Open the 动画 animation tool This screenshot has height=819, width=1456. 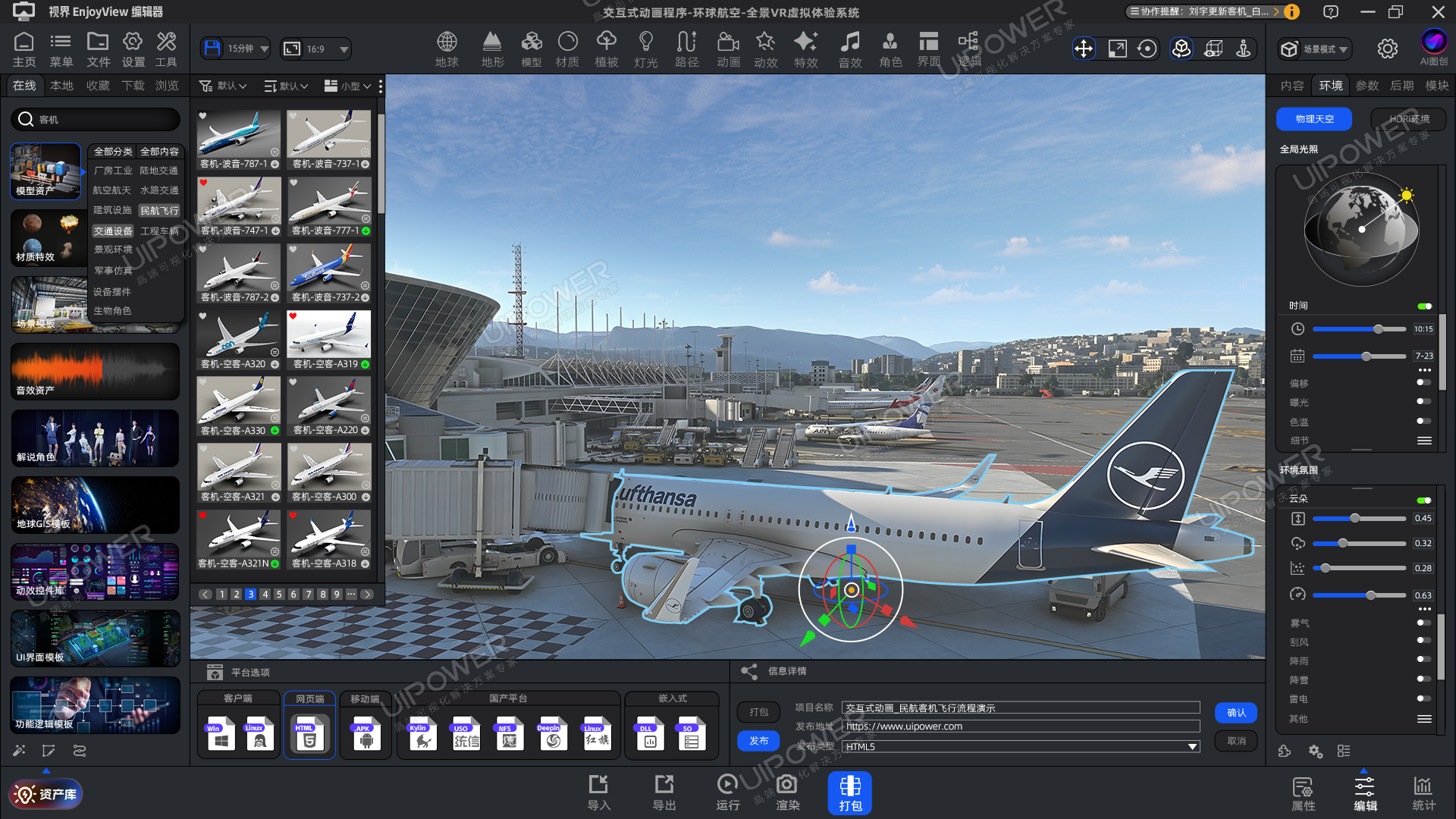[x=728, y=49]
